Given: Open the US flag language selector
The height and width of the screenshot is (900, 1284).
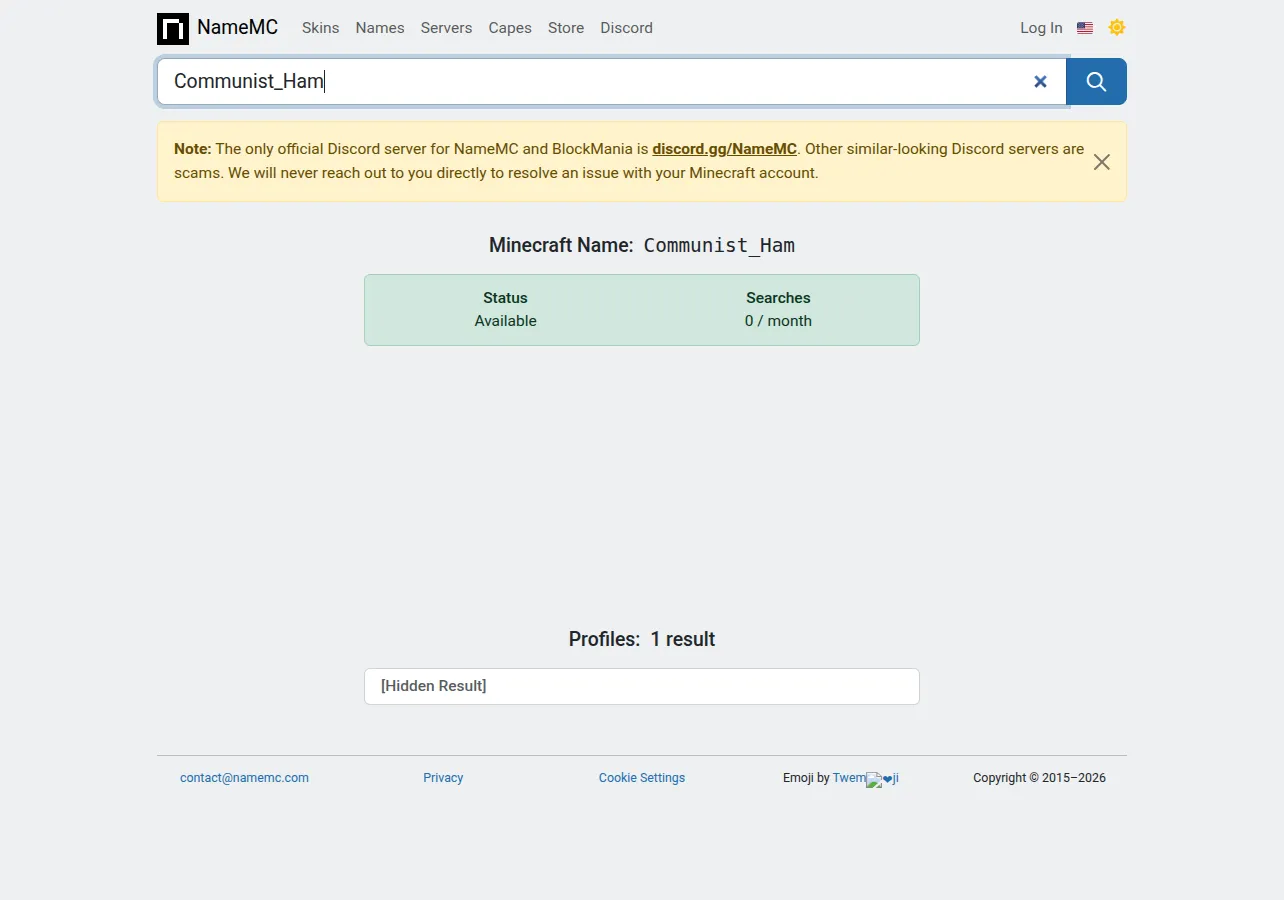Looking at the screenshot, I should [1085, 28].
